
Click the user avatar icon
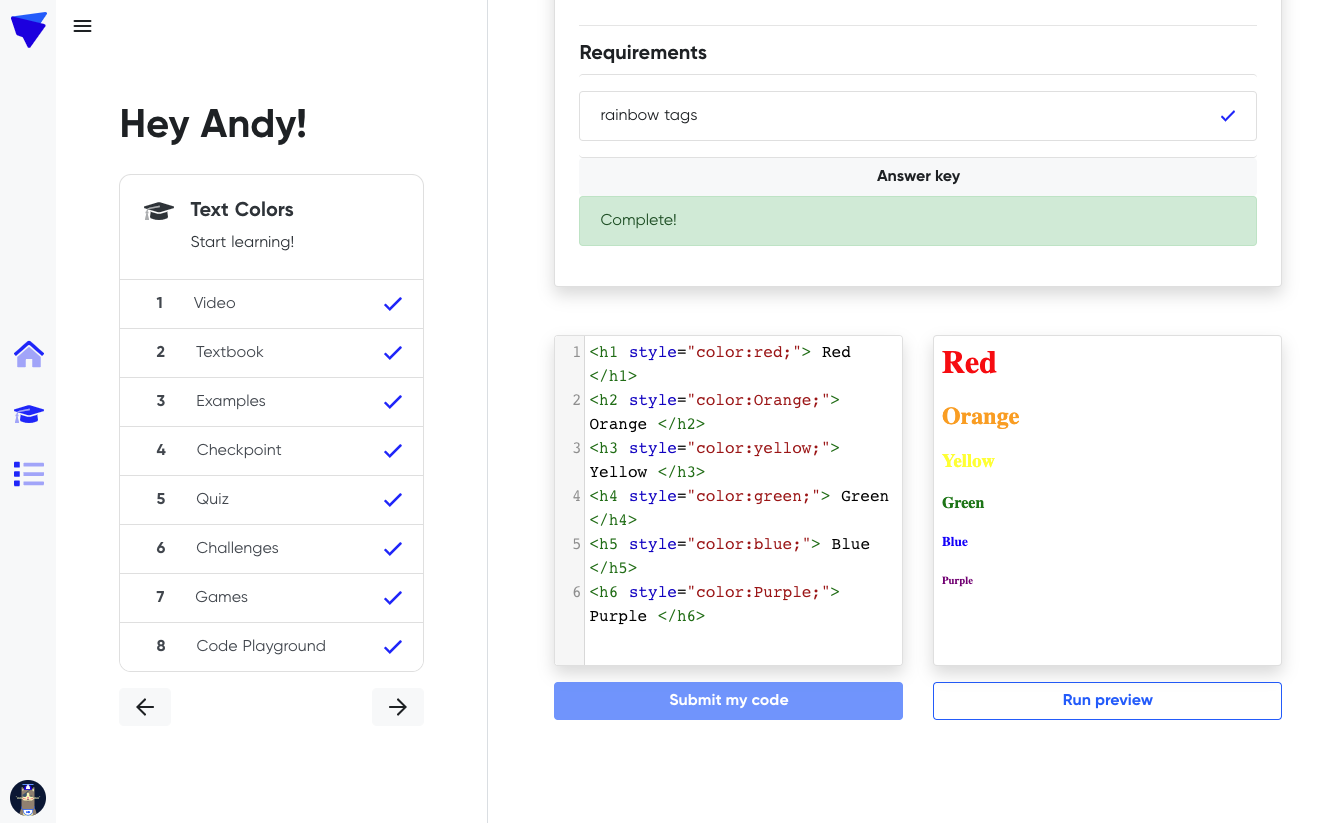[28, 798]
